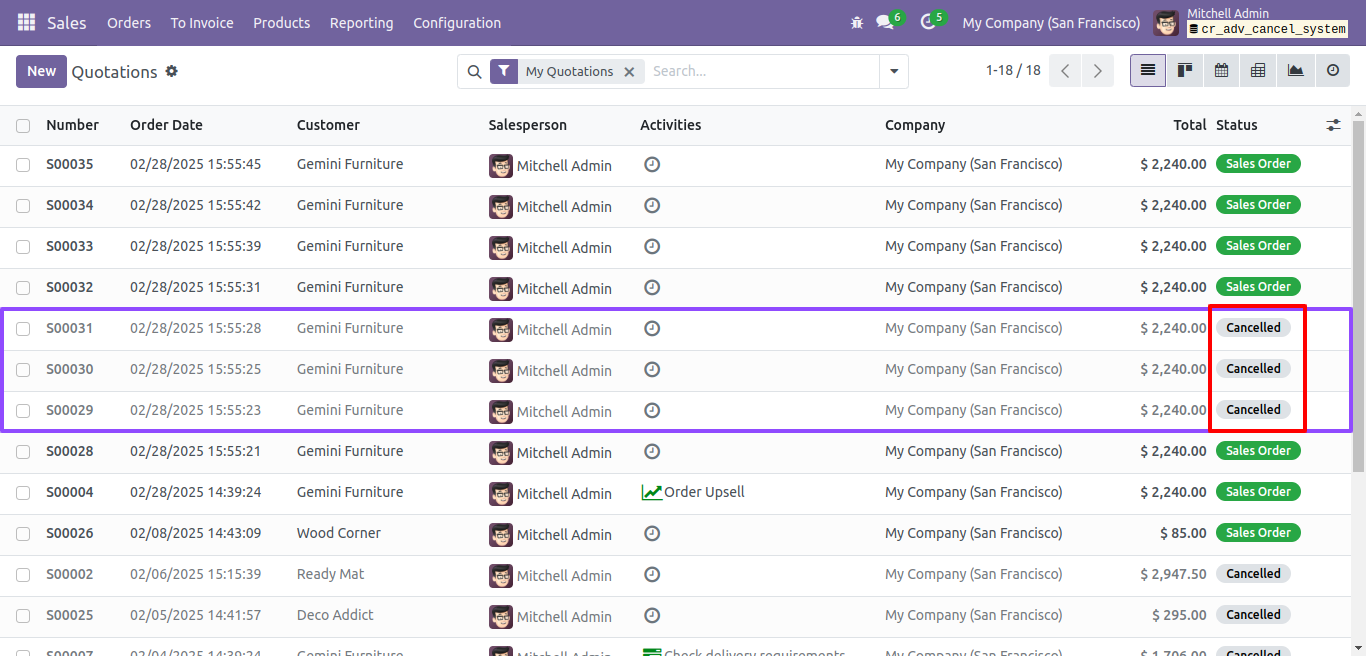The height and width of the screenshot is (656, 1366).
Task: Switch to Kanban view
Action: coord(1185,71)
